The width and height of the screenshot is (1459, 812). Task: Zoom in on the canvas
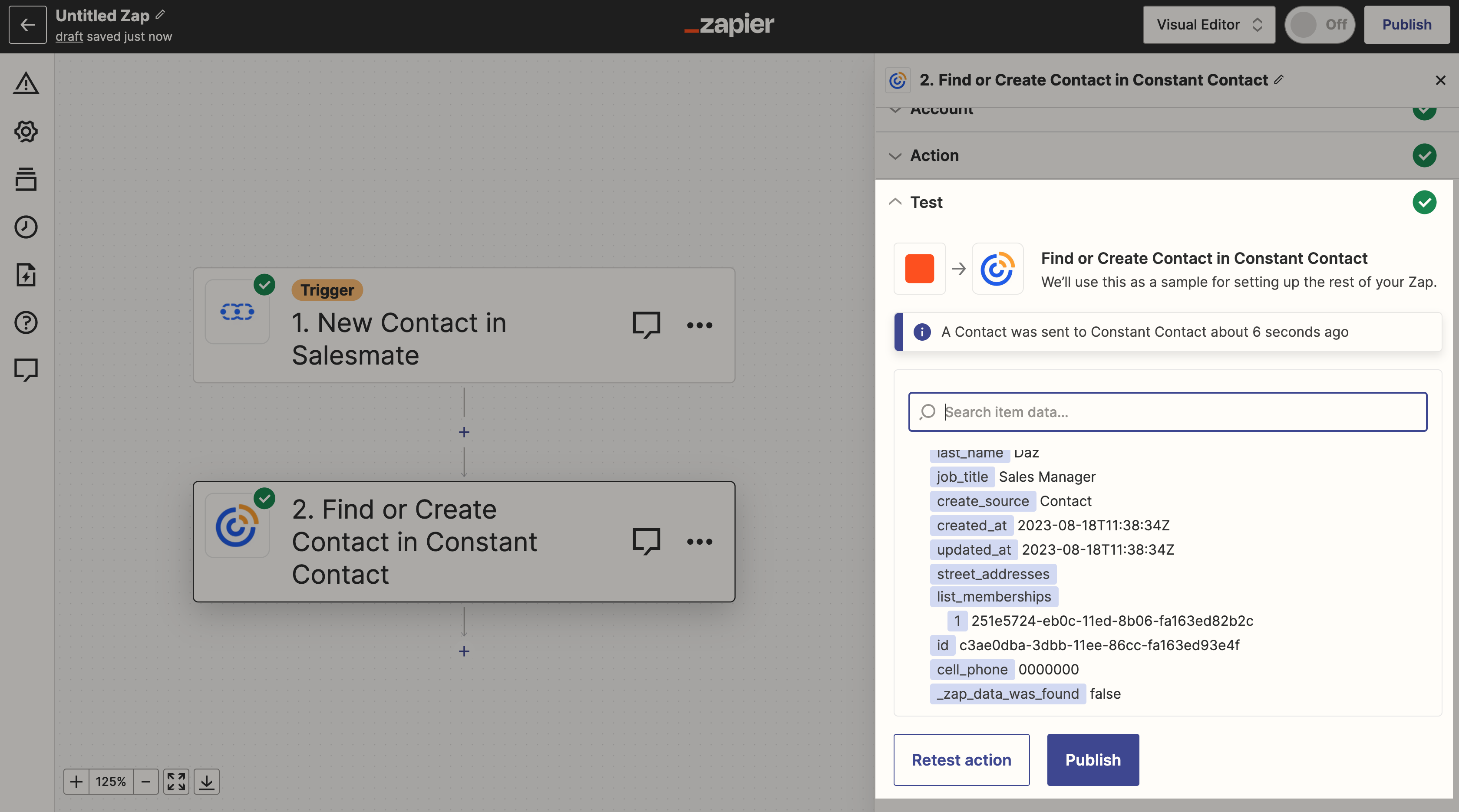76,782
